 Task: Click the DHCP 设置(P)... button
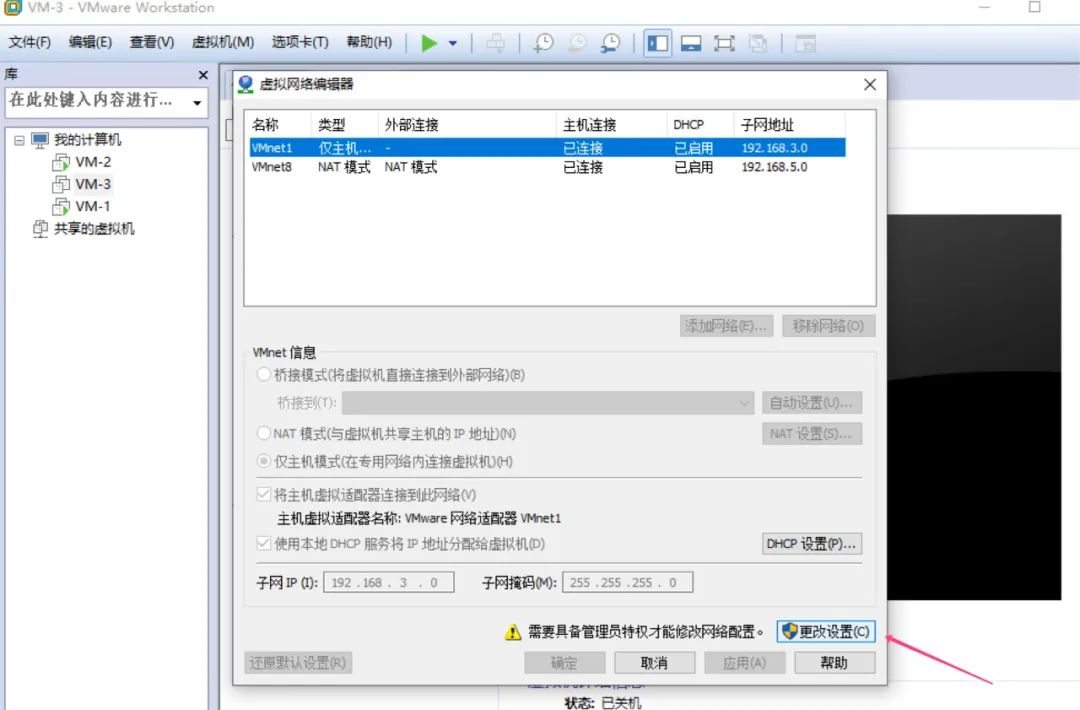(812, 544)
